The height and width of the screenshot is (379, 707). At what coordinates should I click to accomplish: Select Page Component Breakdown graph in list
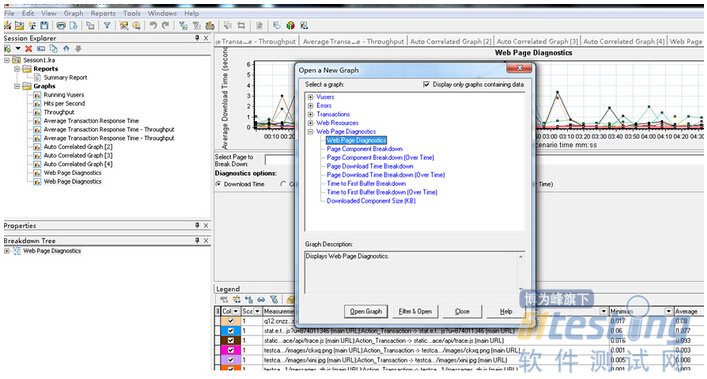point(364,149)
